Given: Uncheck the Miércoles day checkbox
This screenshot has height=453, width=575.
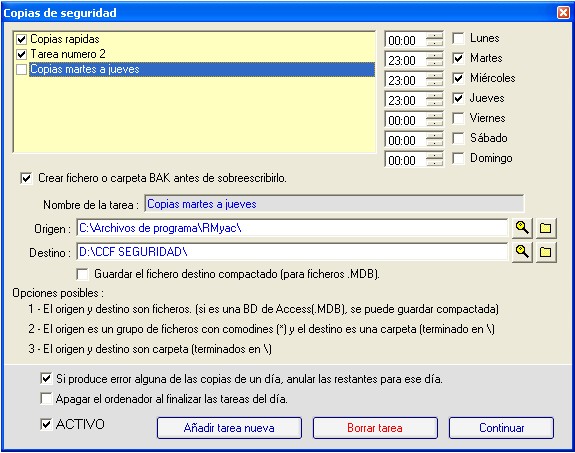Looking at the screenshot, I should (x=458, y=78).
